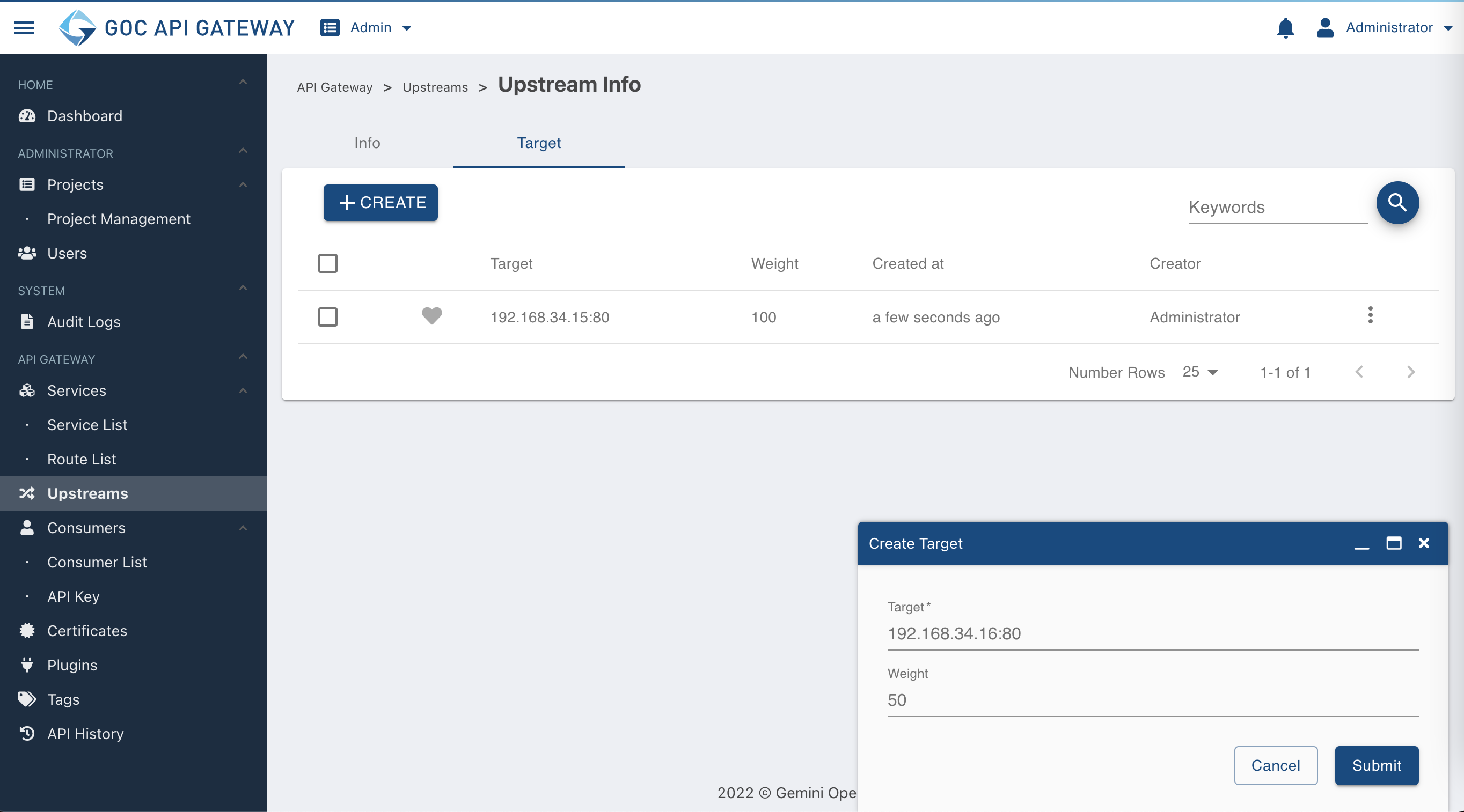This screenshot has height=812, width=1464.
Task: Open the Admin project dropdown
Action: pos(365,27)
